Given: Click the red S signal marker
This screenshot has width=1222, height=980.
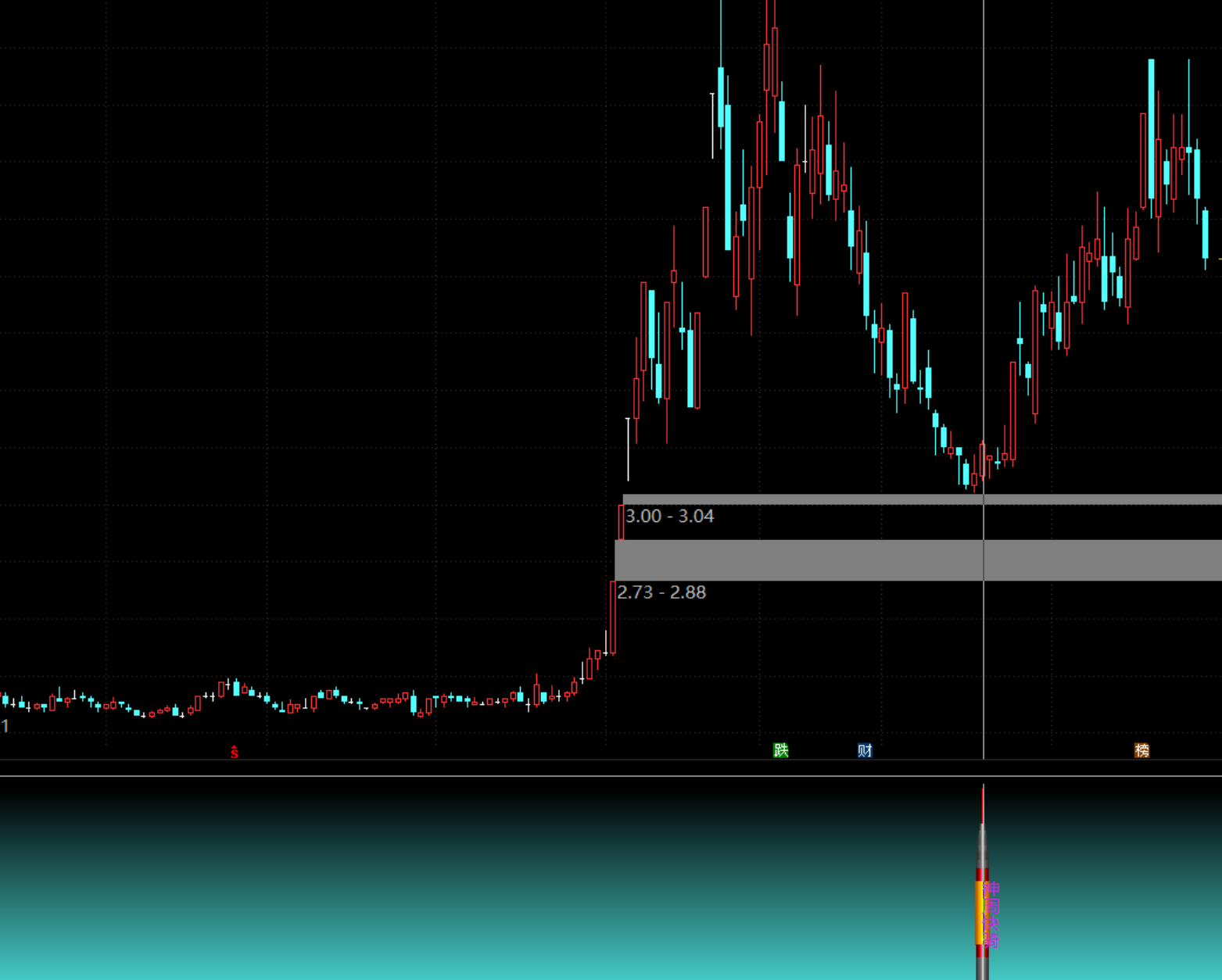Looking at the screenshot, I should pos(234,752).
